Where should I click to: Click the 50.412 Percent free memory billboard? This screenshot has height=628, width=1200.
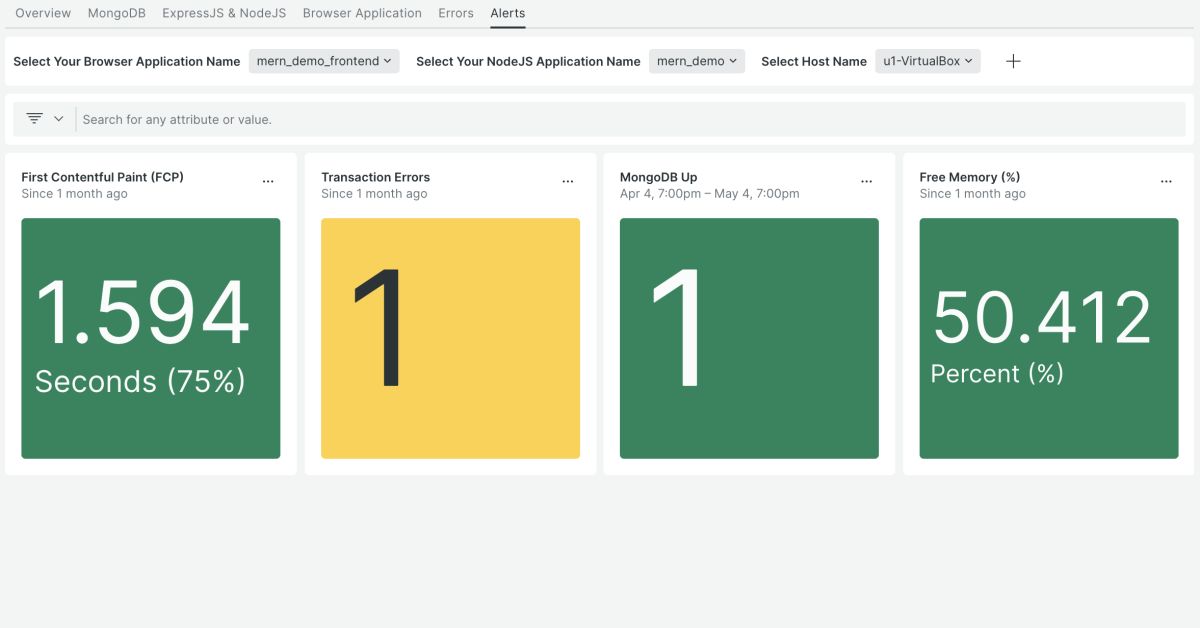coord(1049,338)
